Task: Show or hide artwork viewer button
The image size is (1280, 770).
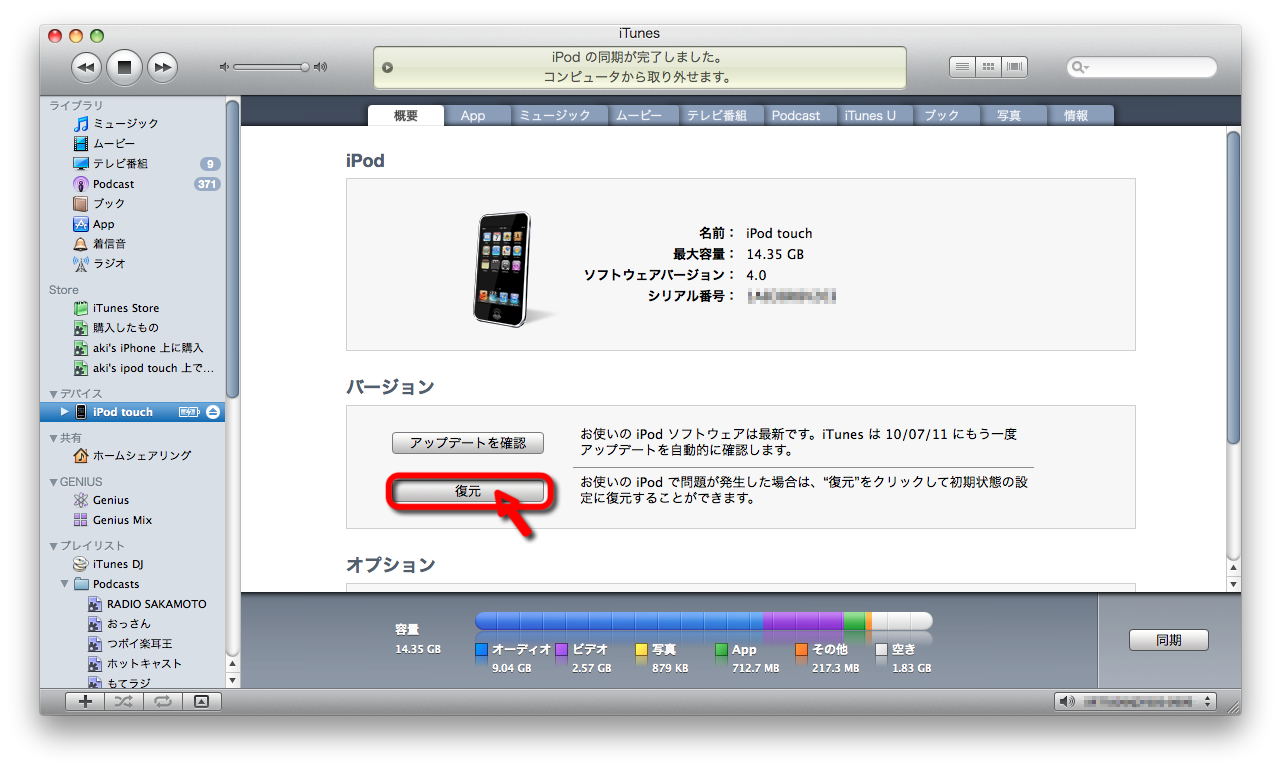Action: pos(201,702)
